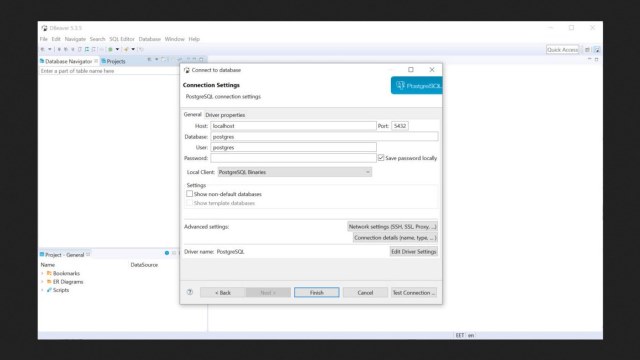Enable Show non-default databases checkbox
This screenshot has height=360, width=640.
point(189,193)
